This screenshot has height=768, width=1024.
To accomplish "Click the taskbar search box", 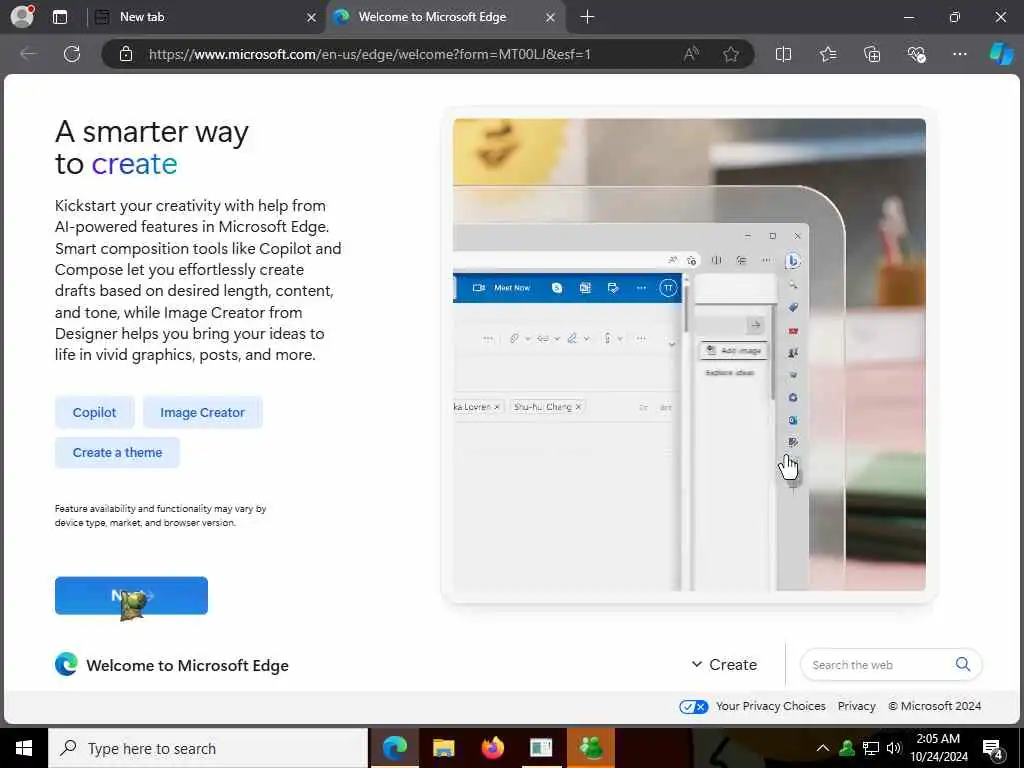I will 208,748.
